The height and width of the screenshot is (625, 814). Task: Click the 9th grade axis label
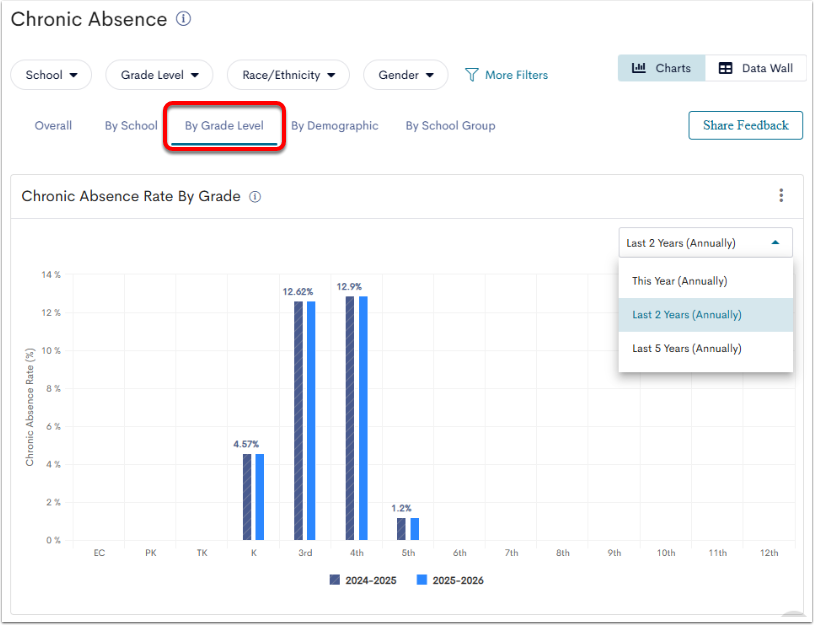click(614, 553)
